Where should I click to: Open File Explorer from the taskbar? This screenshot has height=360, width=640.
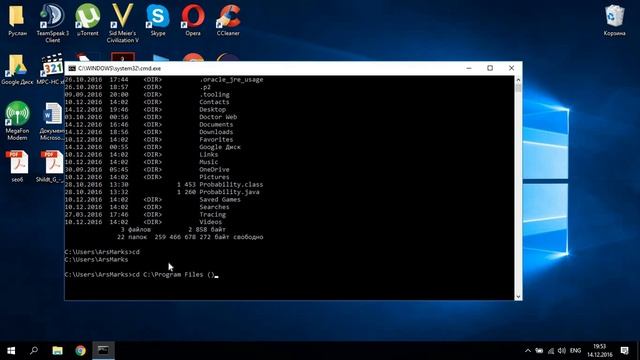pyautogui.click(x=58, y=351)
